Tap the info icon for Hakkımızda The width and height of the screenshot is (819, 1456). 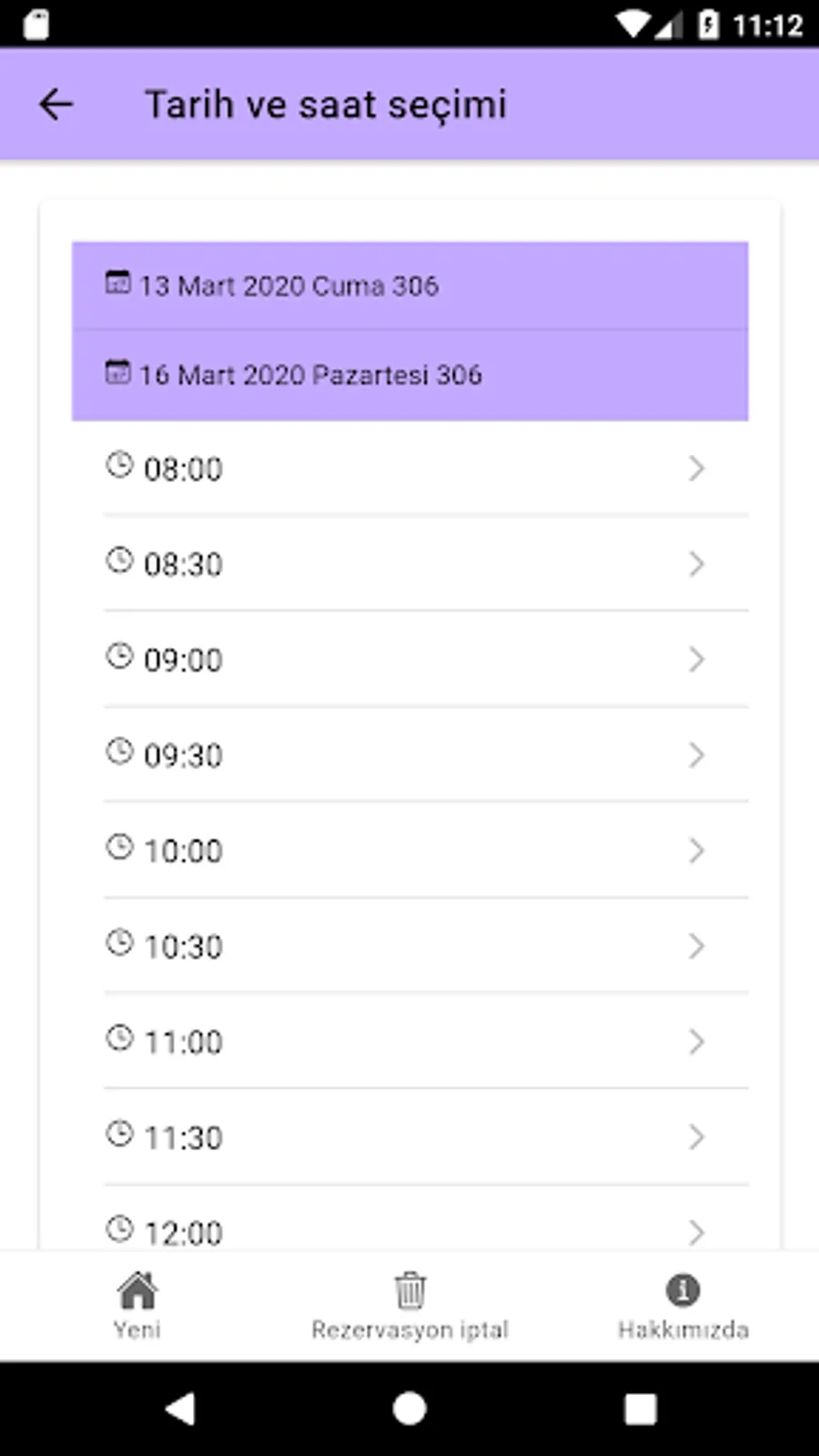682,1289
